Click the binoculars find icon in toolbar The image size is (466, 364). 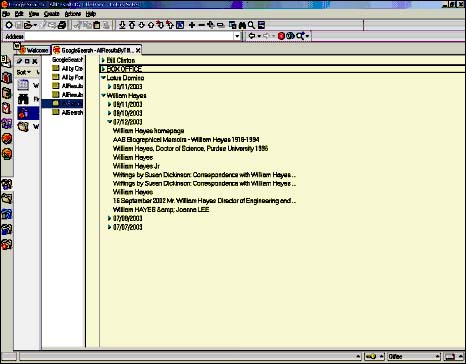point(242,25)
